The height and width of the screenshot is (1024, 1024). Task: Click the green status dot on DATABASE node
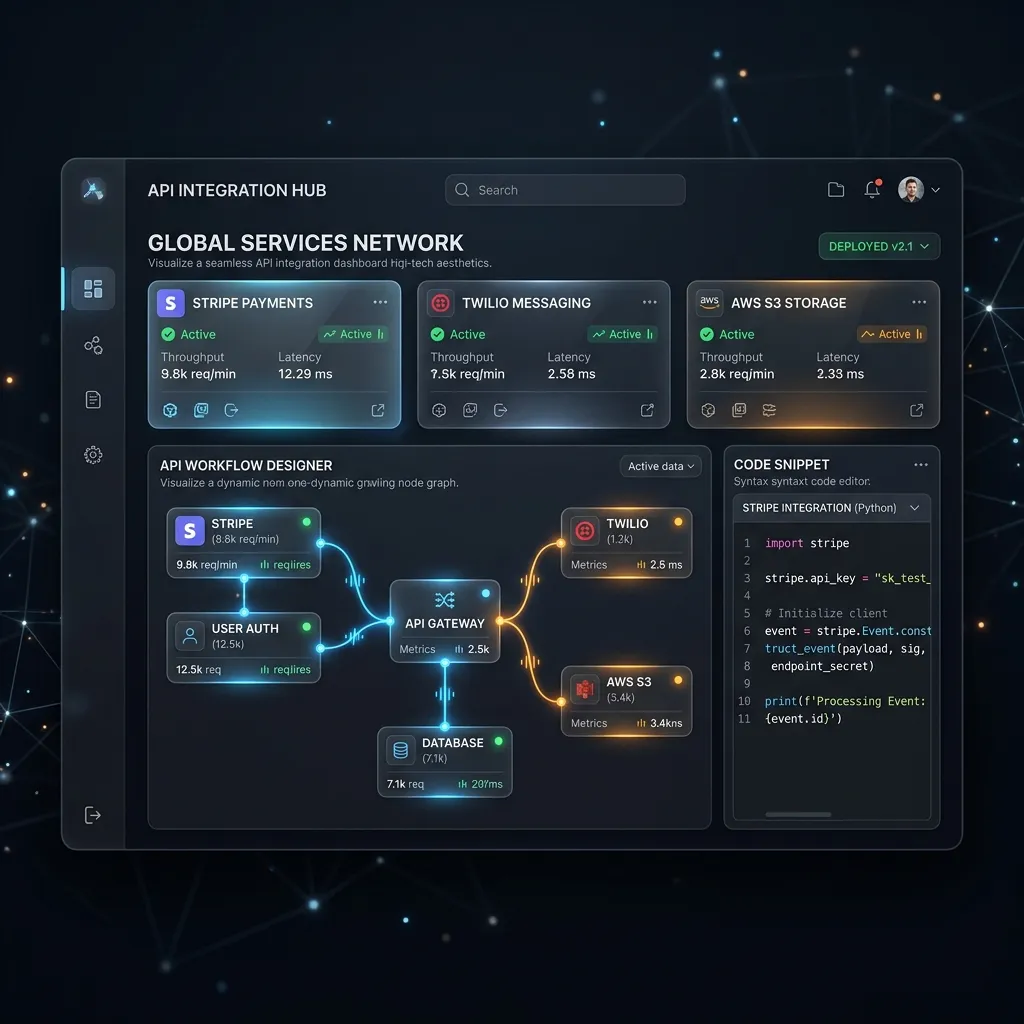point(498,741)
